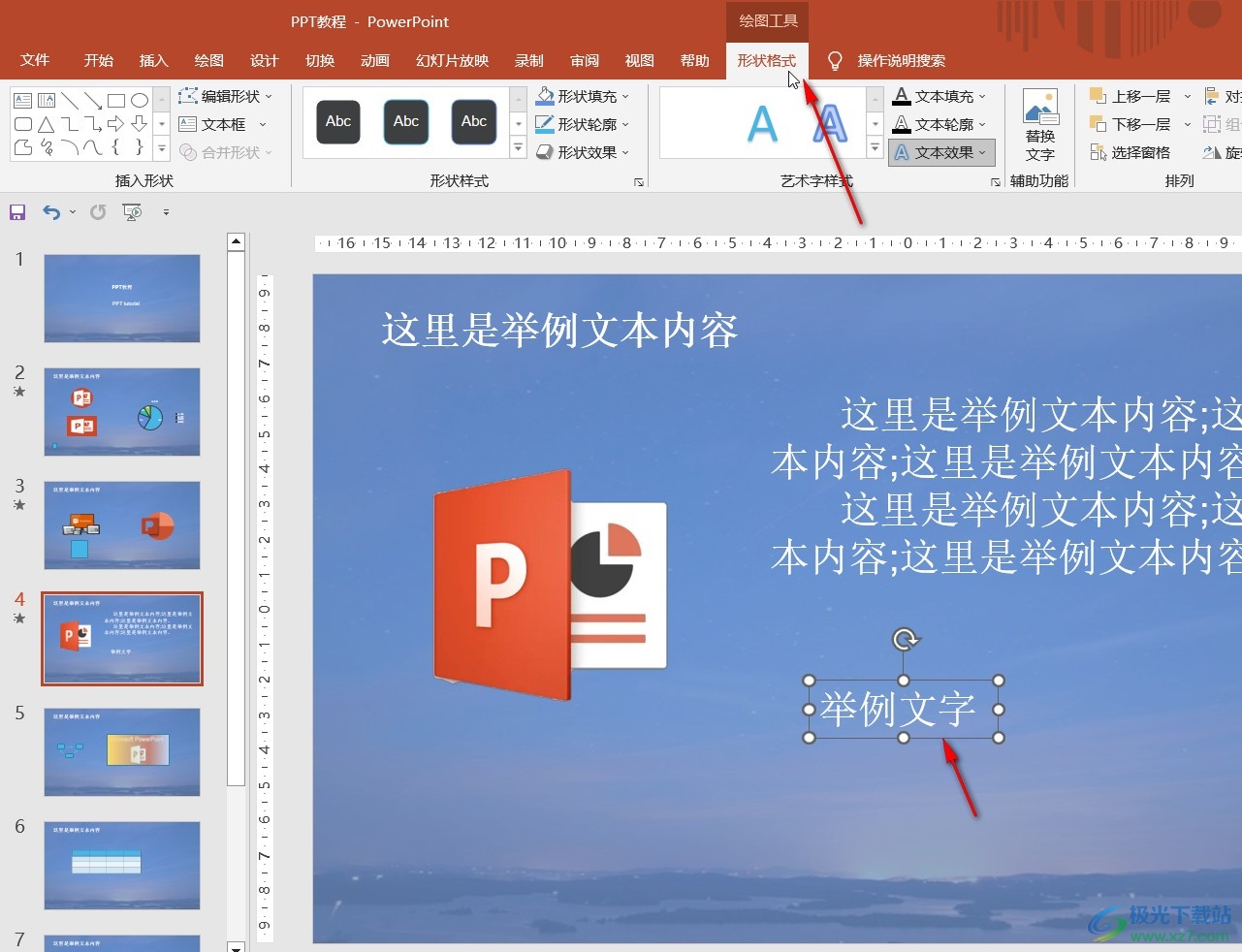Viewport: 1242px width, 952px height.
Task: Select slide 5 thumbnail
Action: coord(122,752)
